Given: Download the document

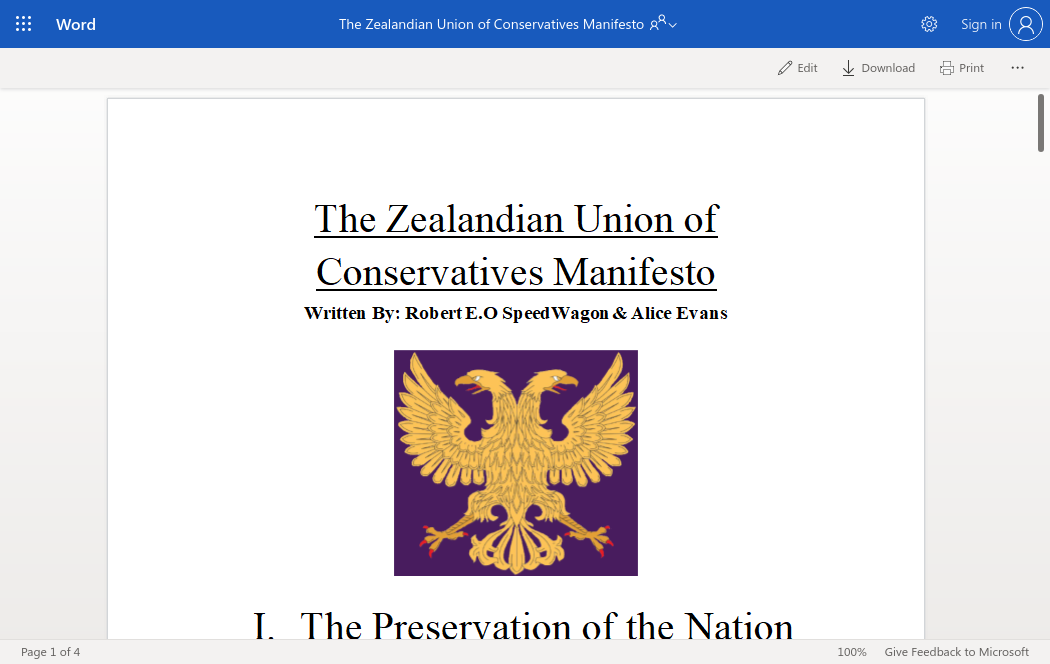Looking at the screenshot, I should coord(878,68).
